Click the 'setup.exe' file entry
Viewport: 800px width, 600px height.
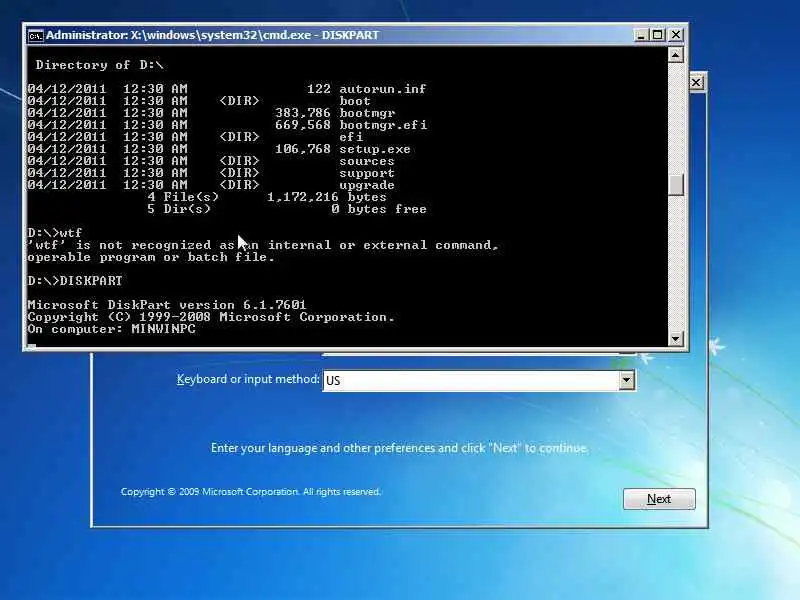click(374, 149)
